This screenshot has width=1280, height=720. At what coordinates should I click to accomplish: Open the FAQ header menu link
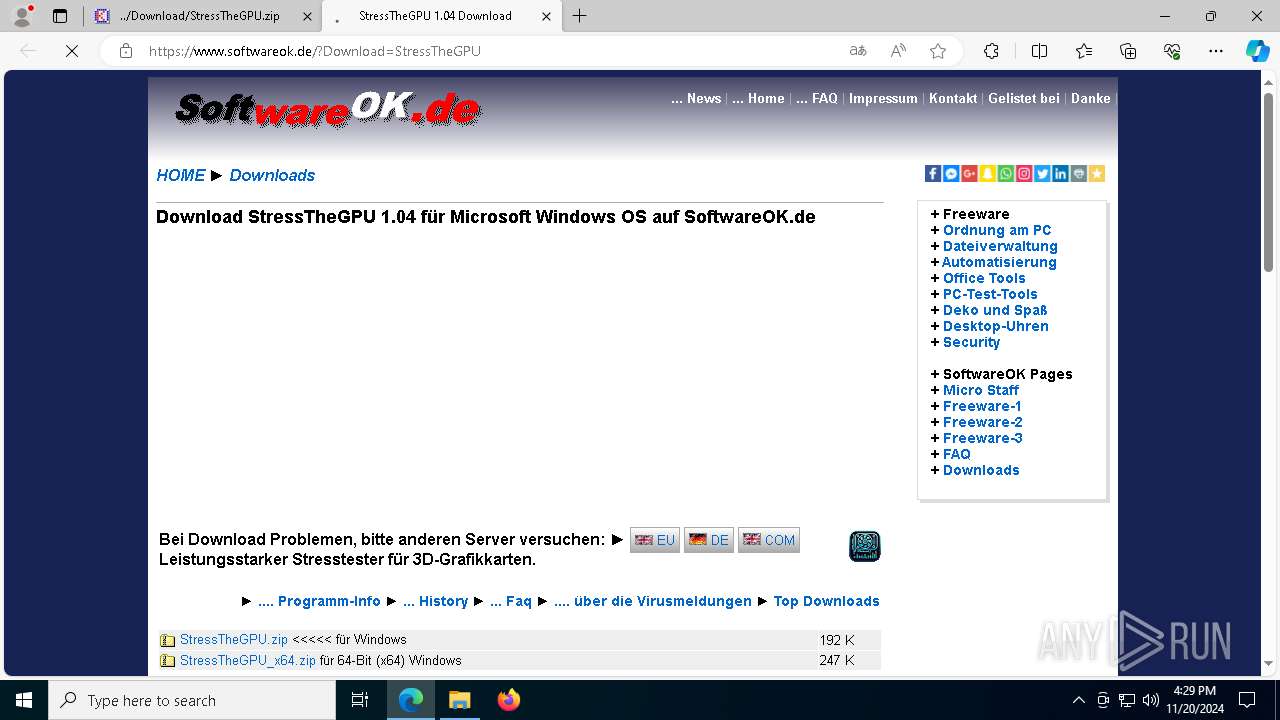coord(817,98)
